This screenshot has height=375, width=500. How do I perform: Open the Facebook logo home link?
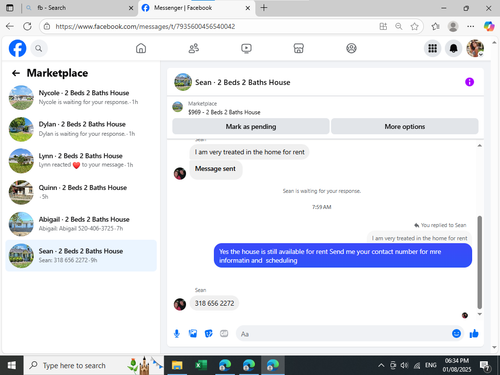point(17,48)
